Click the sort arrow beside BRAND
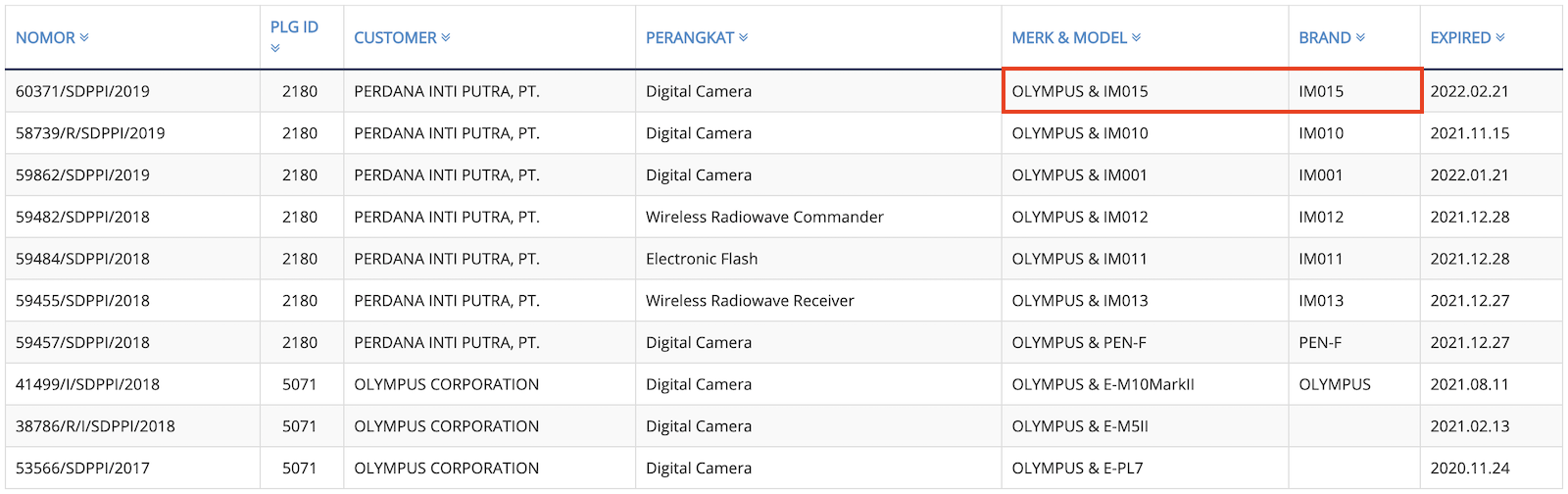1568x494 pixels. [x=1360, y=37]
